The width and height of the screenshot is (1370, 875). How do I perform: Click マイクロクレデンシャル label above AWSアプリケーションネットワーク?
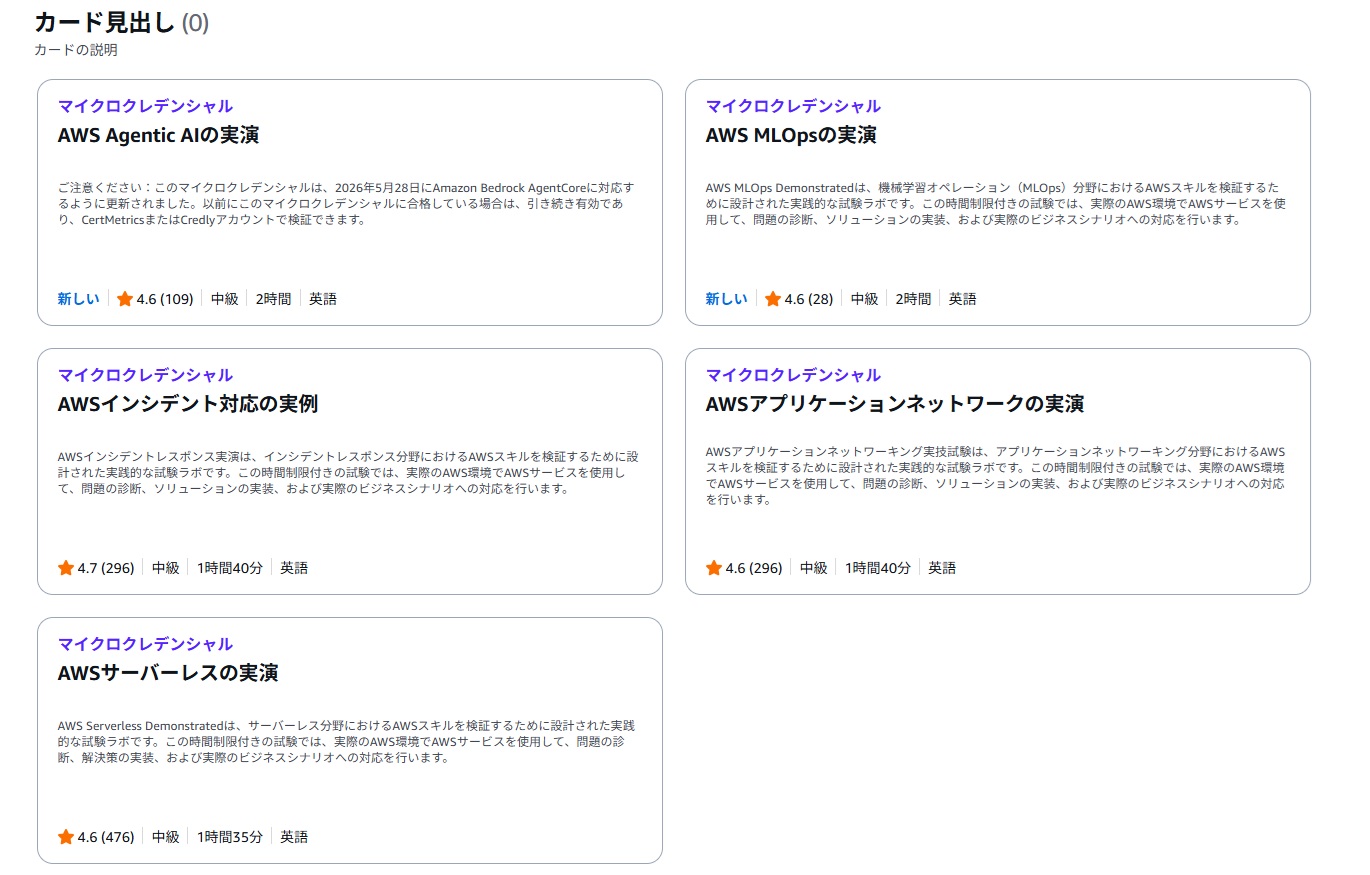coord(793,375)
